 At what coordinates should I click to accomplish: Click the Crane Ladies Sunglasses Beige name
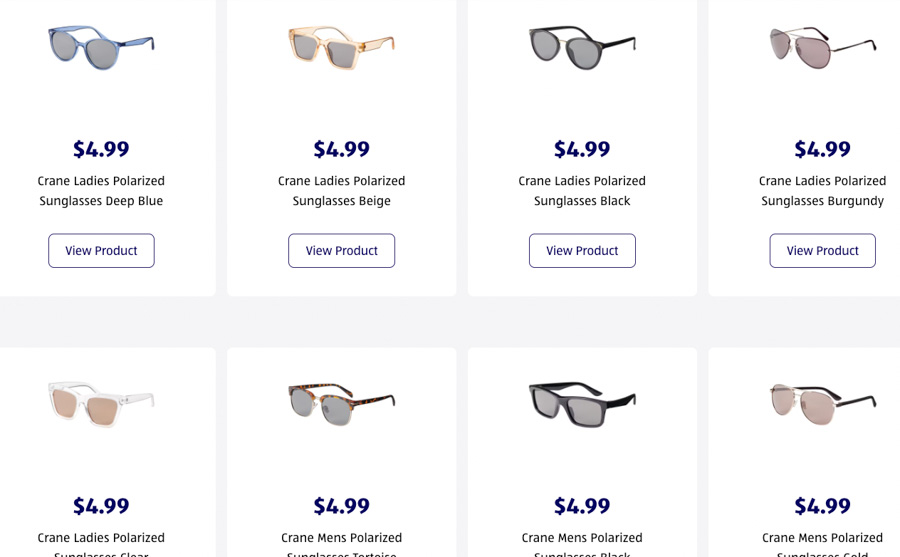point(341,191)
